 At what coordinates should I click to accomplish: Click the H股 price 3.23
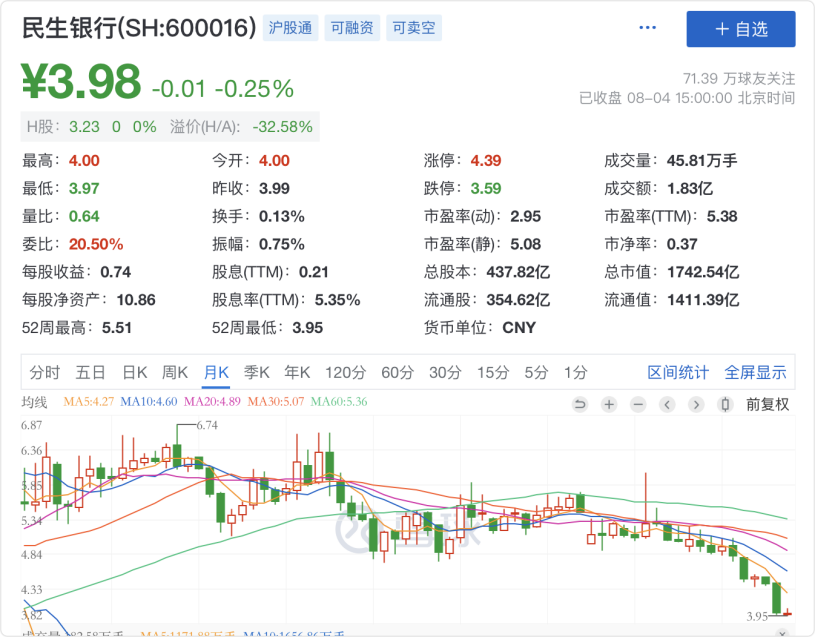(x=84, y=127)
